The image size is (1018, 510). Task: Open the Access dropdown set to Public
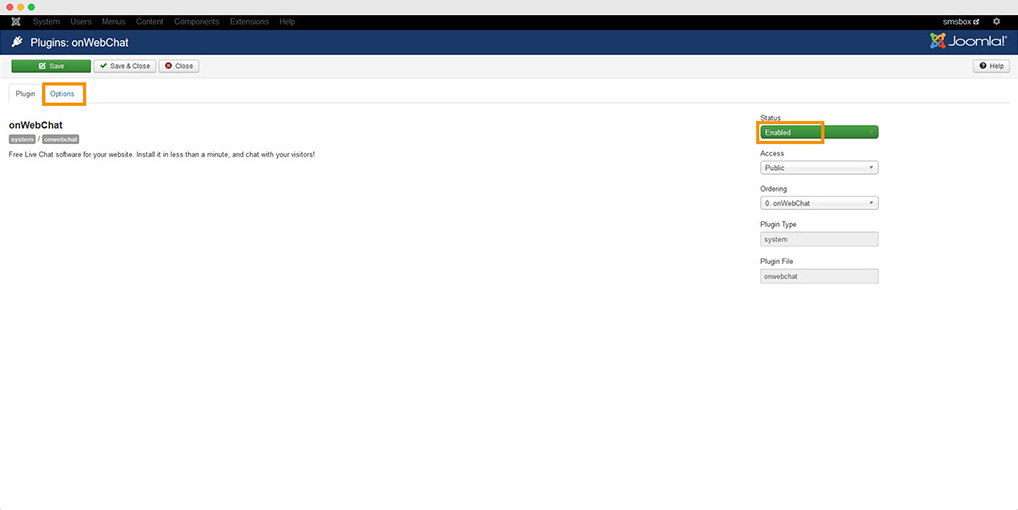818,168
